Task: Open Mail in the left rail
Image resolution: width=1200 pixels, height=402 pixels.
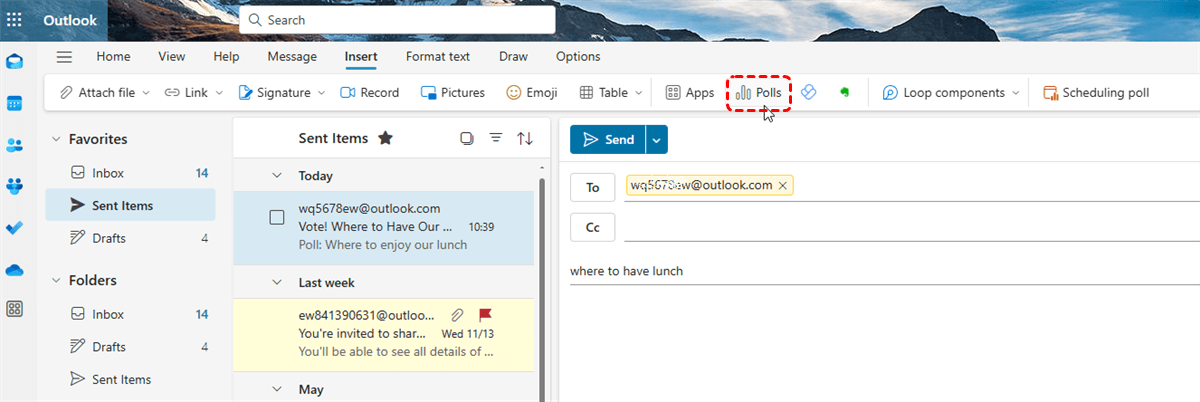Action: tap(15, 62)
